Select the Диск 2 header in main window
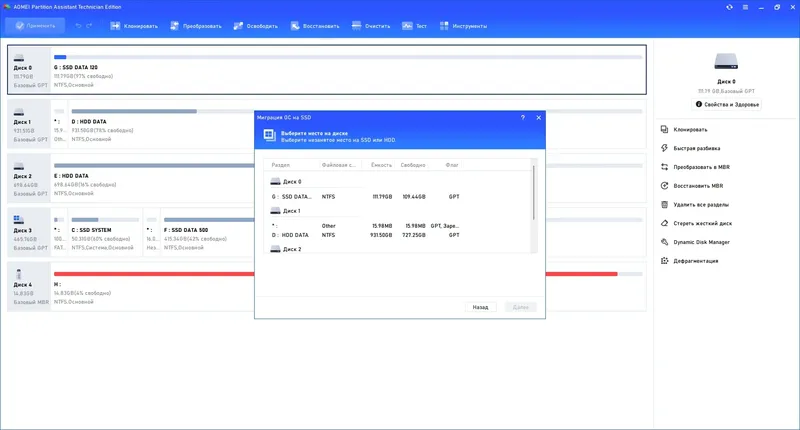Image resolution: width=800 pixels, height=430 pixels. 29,179
